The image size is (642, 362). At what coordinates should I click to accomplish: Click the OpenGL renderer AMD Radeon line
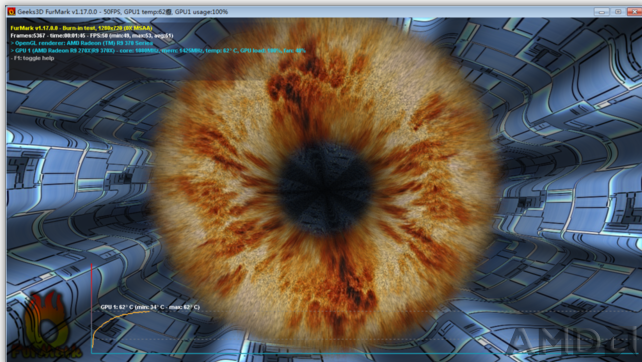(81, 43)
